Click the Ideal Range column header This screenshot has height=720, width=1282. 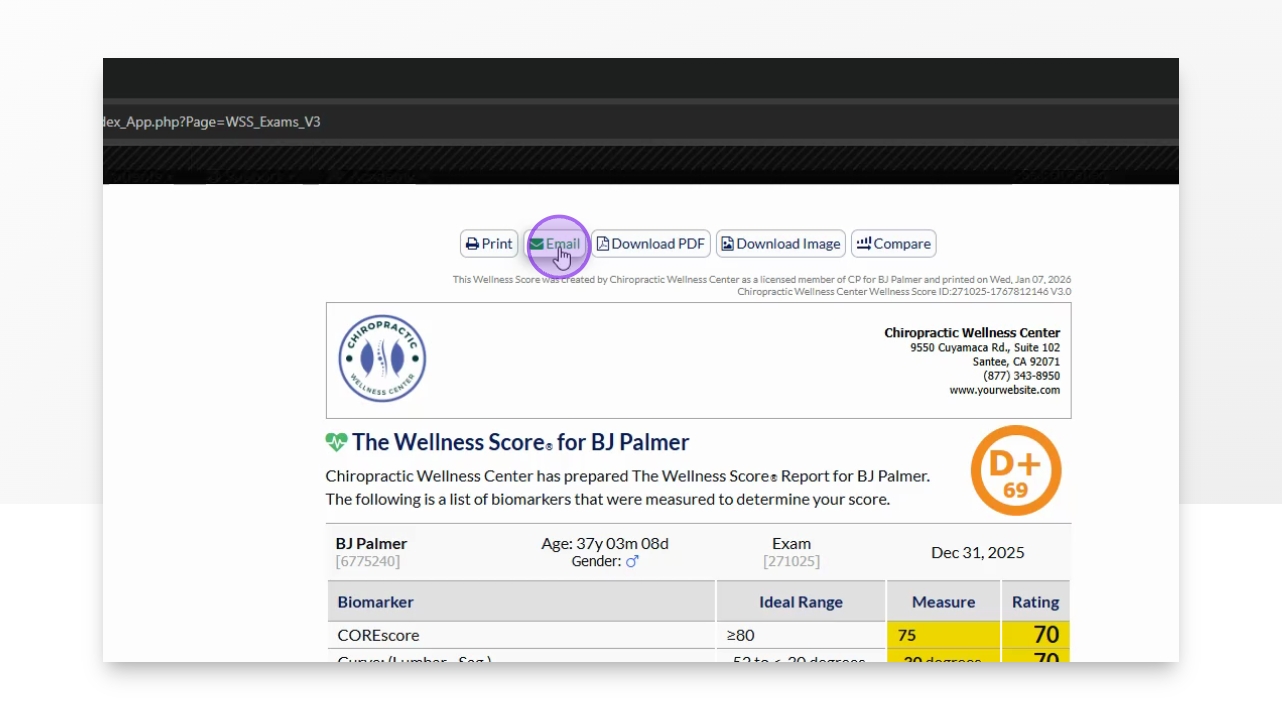coord(801,602)
